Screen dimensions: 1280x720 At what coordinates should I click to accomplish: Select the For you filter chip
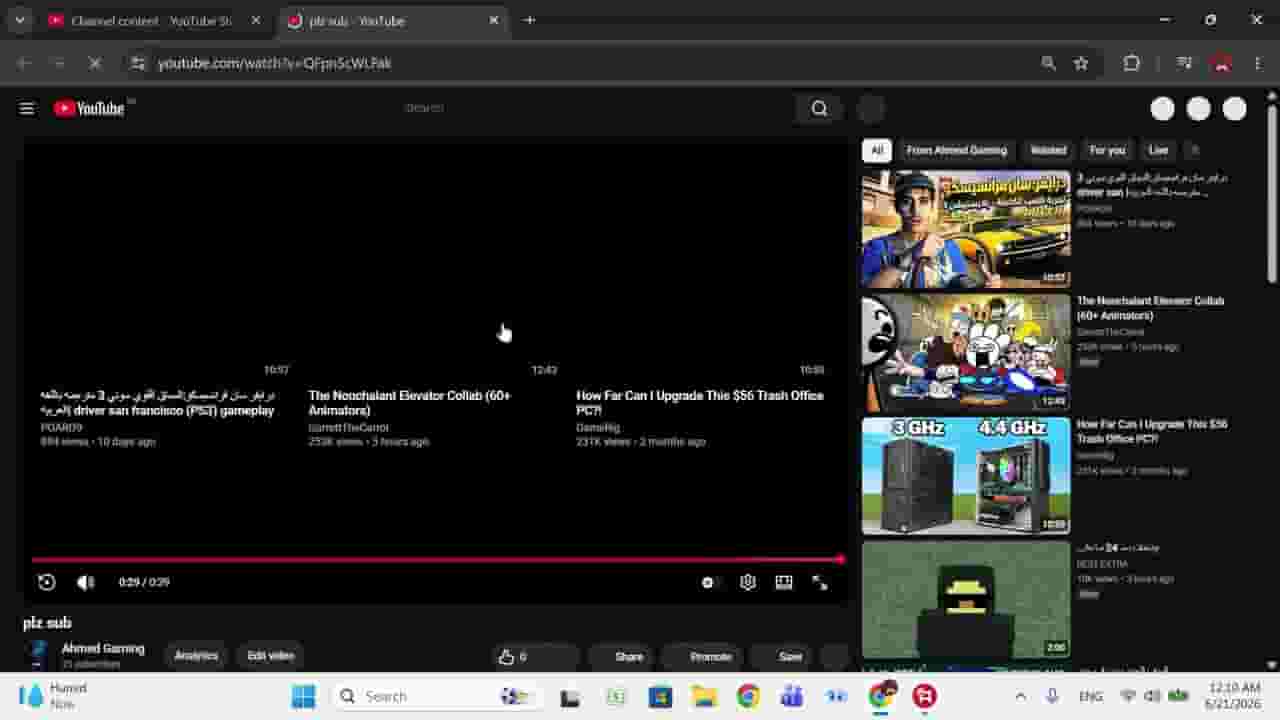pyautogui.click(x=1107, y=150)
